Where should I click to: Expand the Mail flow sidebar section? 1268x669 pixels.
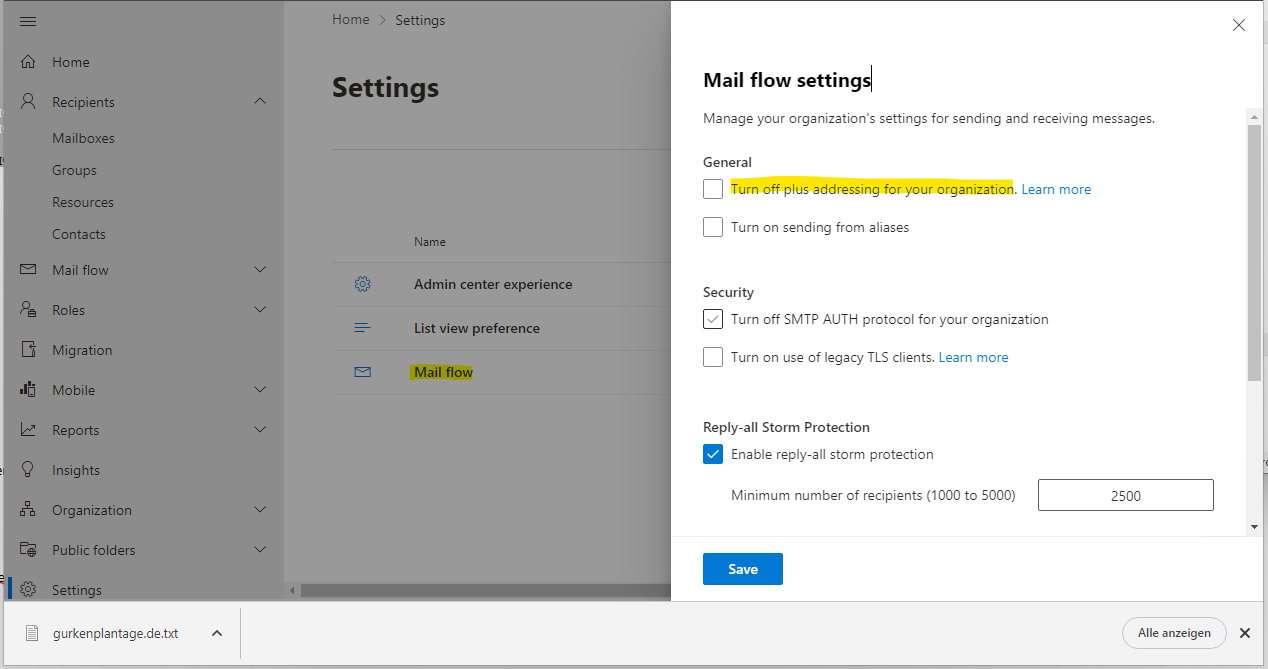(x=260, y=270)
